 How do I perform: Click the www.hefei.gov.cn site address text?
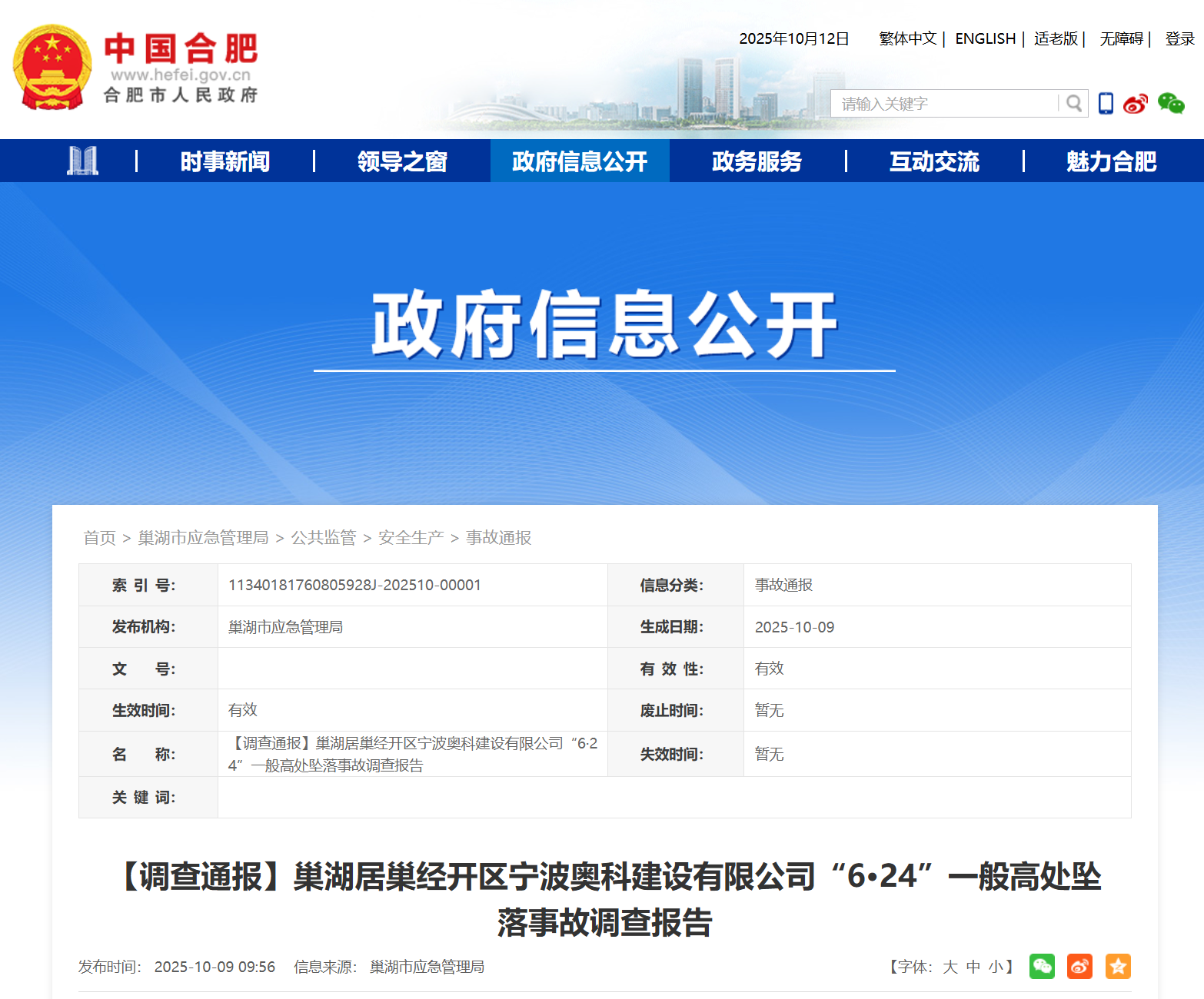(181, 75)
